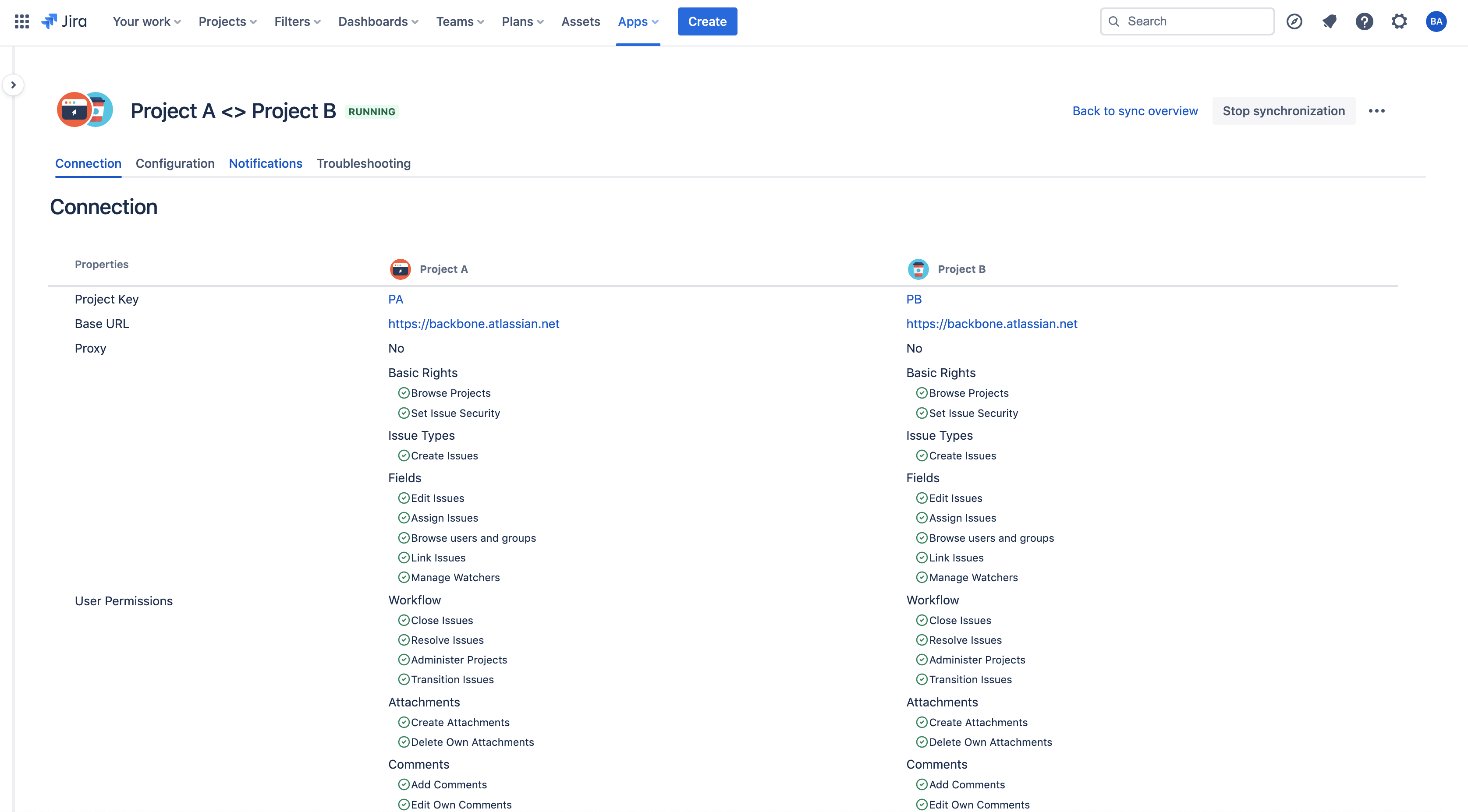
Task: Open the compass discover icon
Action: tap(1294, 21)
